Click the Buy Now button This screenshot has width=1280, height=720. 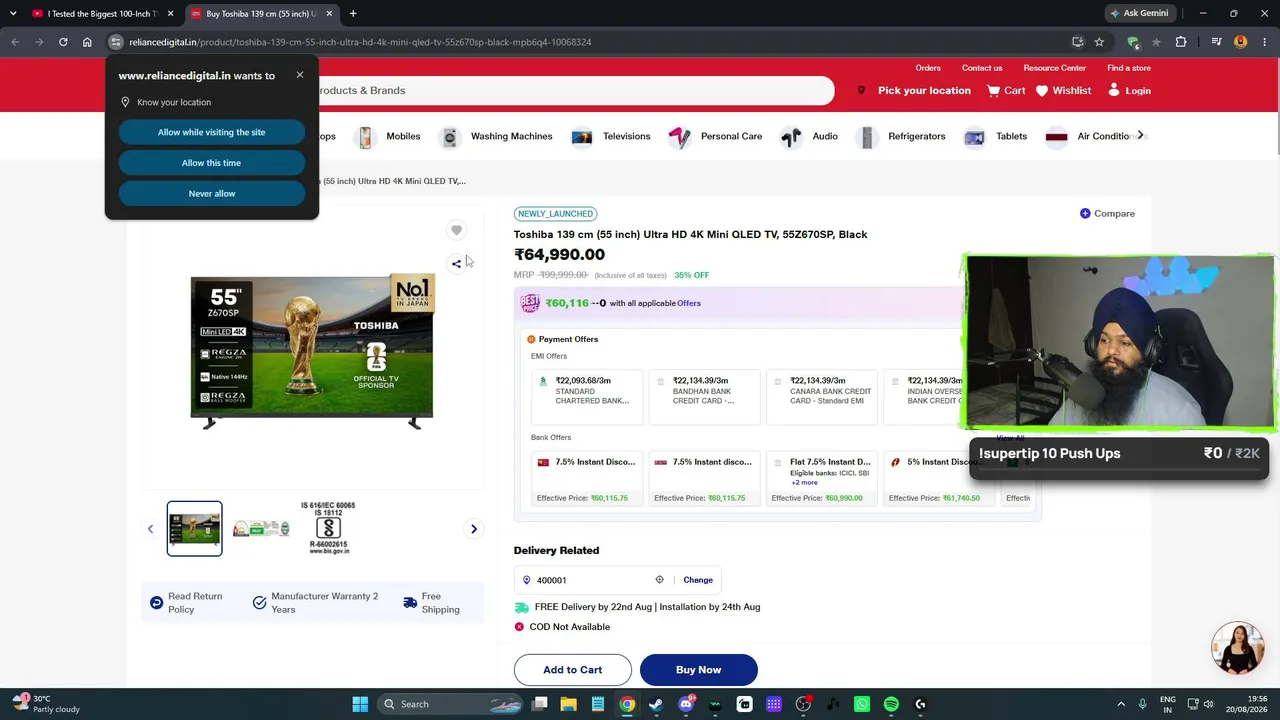698,670
